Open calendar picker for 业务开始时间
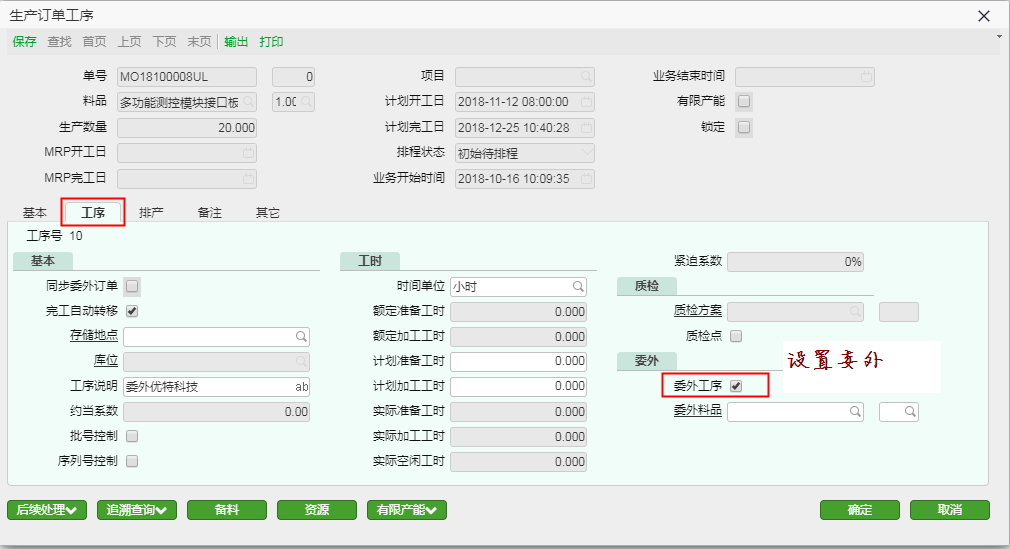1010x549 pixels. coord(586,179)
